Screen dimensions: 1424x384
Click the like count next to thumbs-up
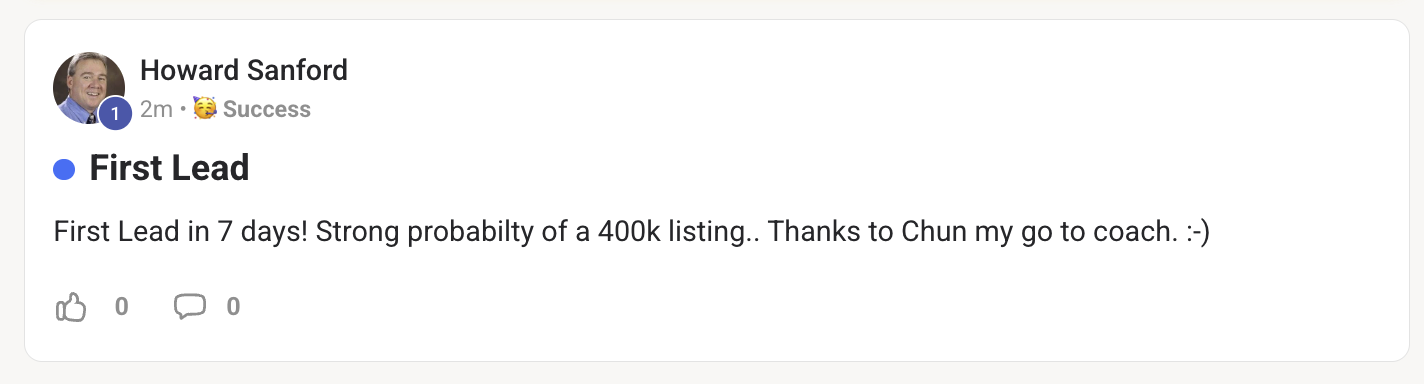(121, 307)
